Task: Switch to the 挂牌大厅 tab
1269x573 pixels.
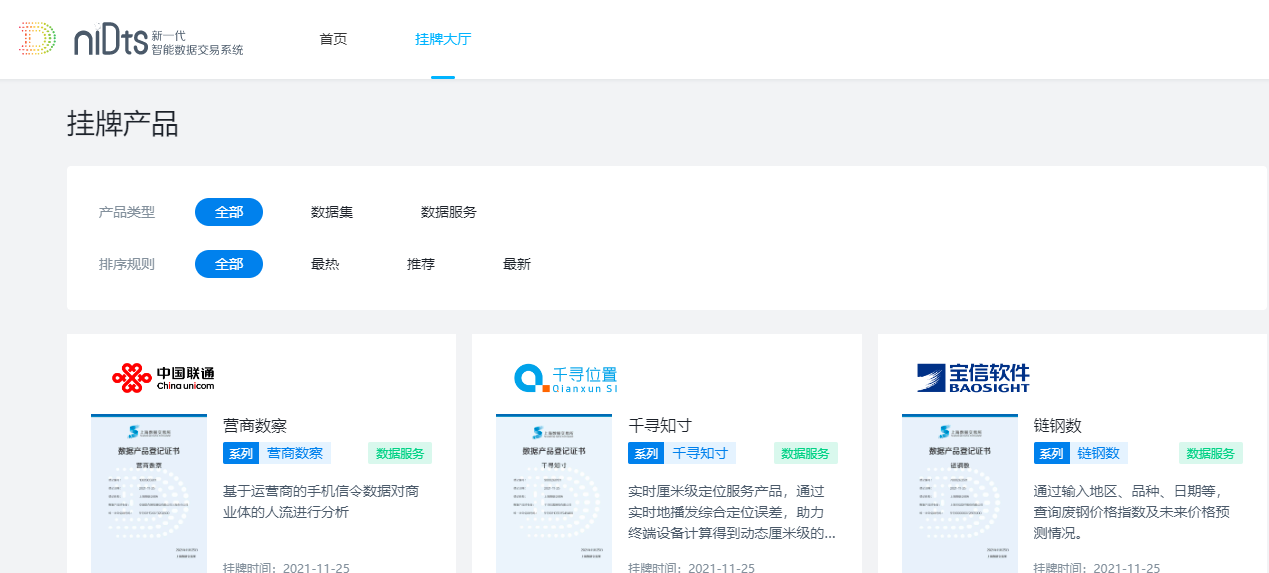Action: pyautogui.click(x=443, y=40)
